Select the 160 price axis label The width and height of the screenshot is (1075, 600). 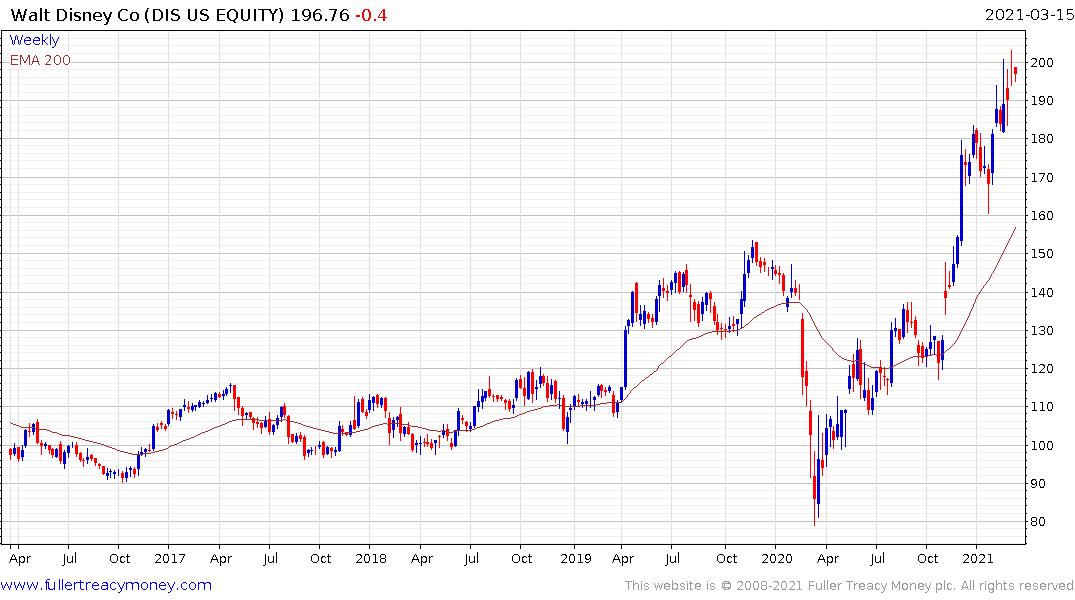coord(1042,215)
